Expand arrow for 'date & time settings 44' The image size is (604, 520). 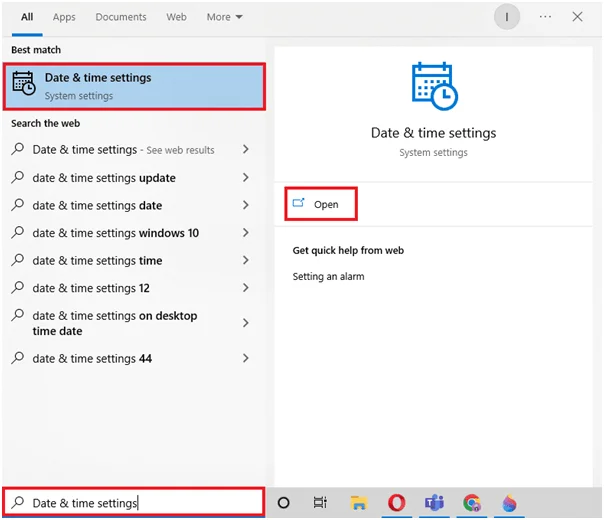(x=246, y=358)
